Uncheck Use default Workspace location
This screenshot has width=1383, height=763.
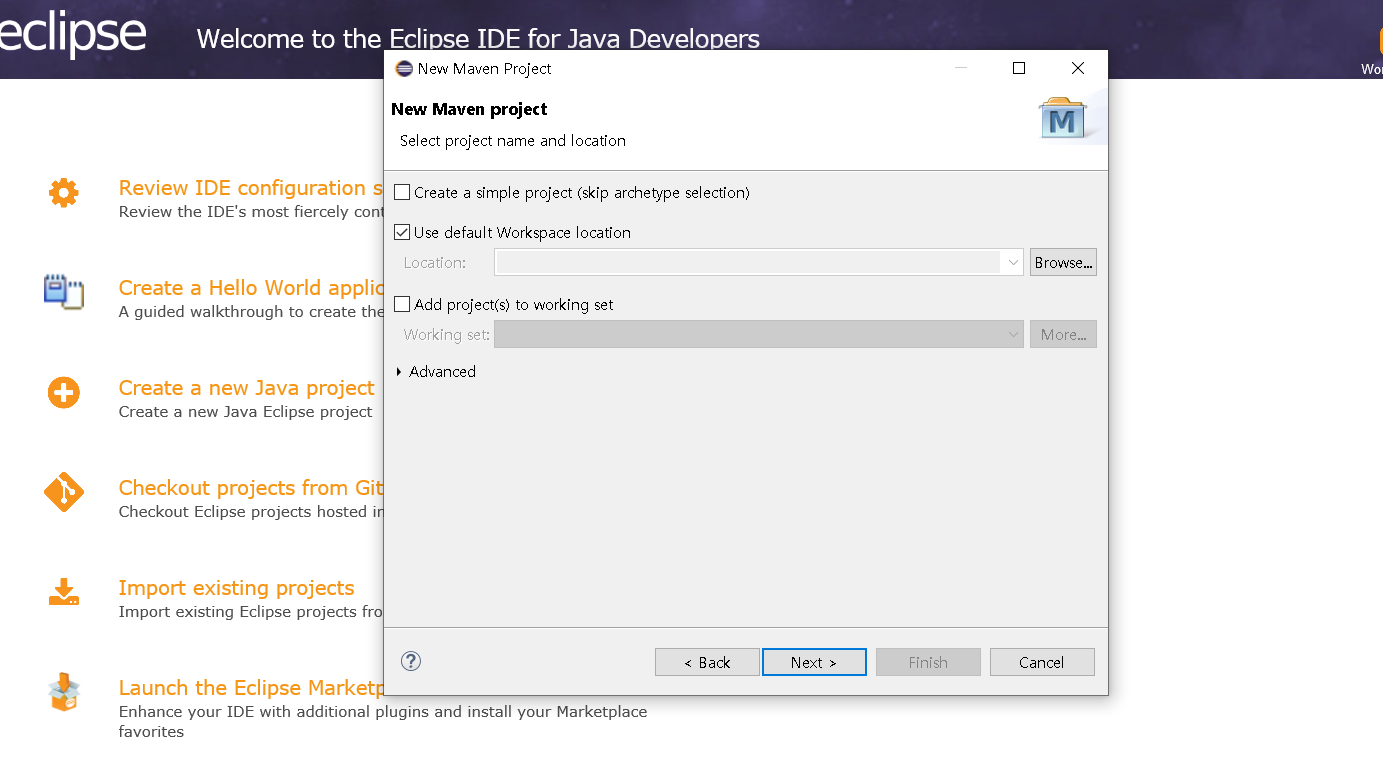pos(402,232)
